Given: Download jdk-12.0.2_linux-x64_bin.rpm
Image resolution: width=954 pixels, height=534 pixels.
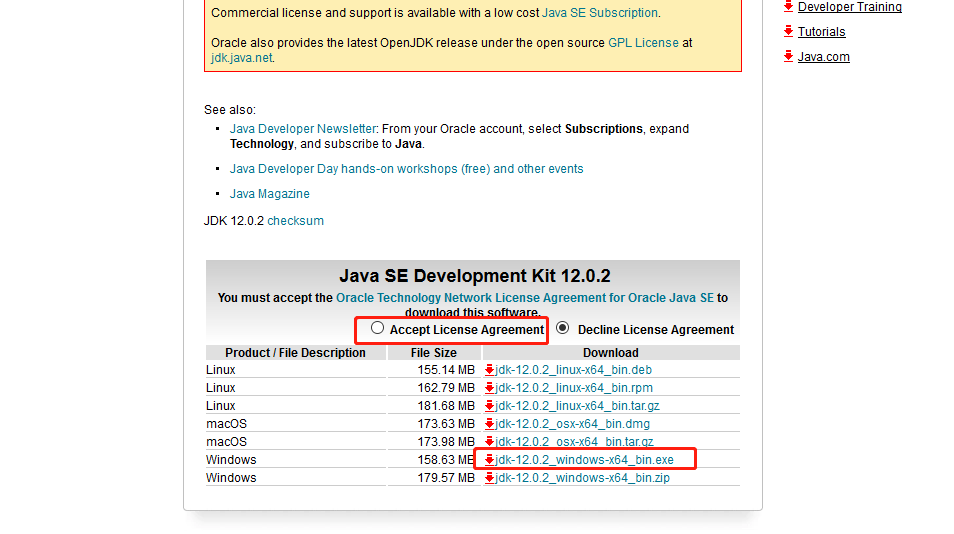Looking at the screenshot, I should coord(574,388).
